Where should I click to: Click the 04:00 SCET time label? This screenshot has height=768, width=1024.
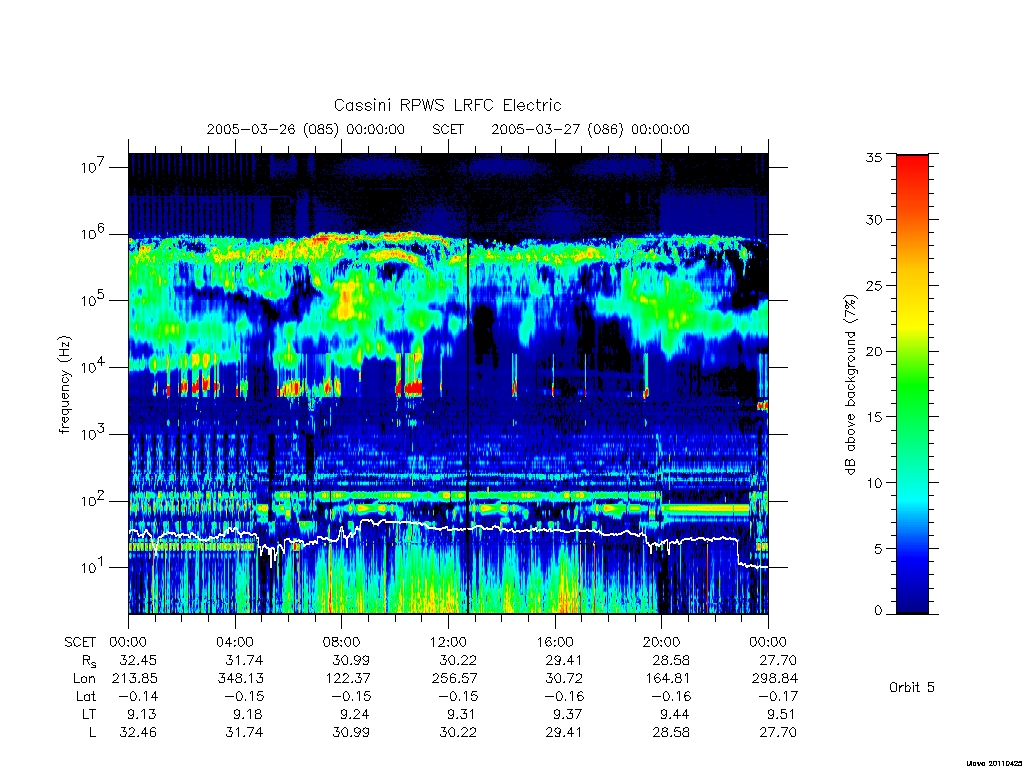(235, 642)
